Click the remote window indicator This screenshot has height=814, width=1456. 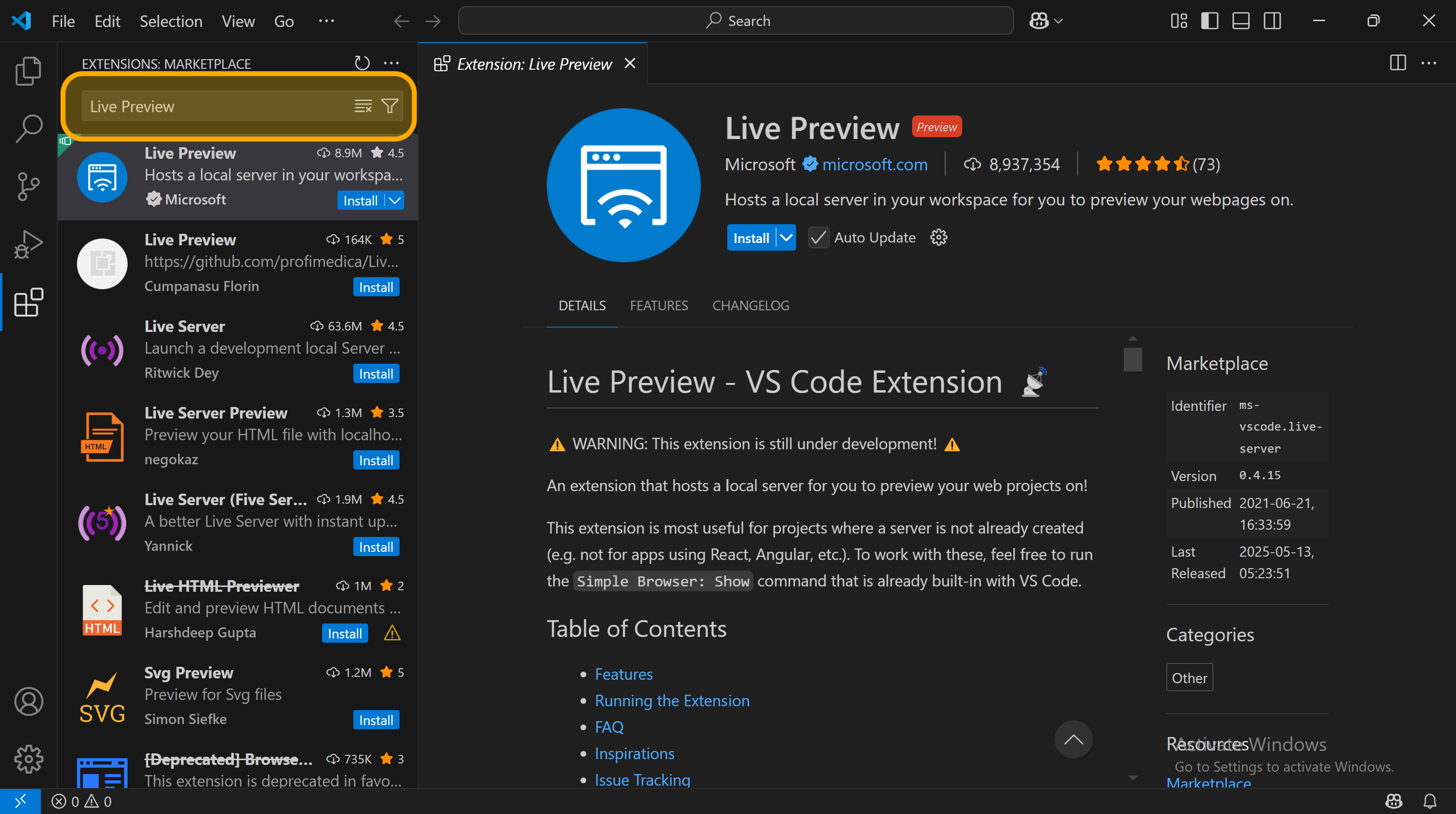[20, 801]
